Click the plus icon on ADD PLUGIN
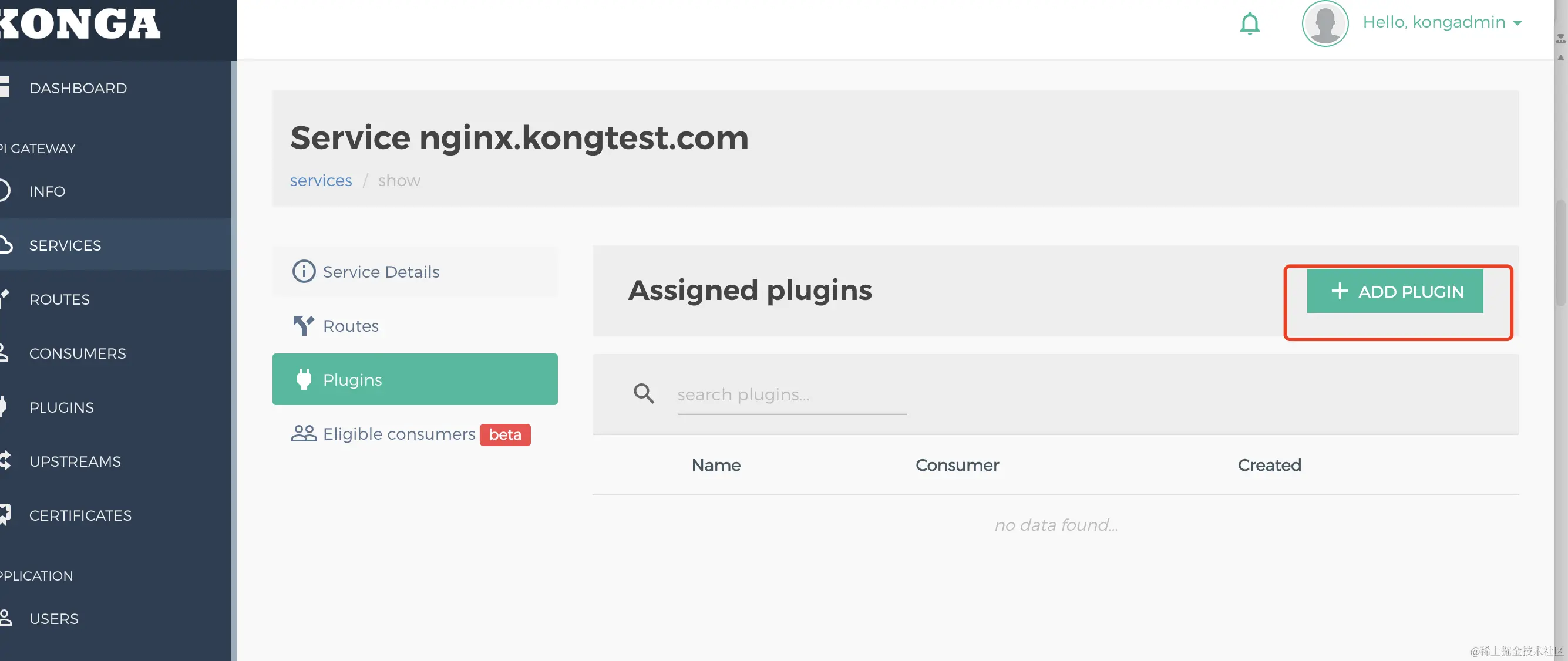Image resolution: width=1568 pixels, height=661 pixels. coord(1339,291)
